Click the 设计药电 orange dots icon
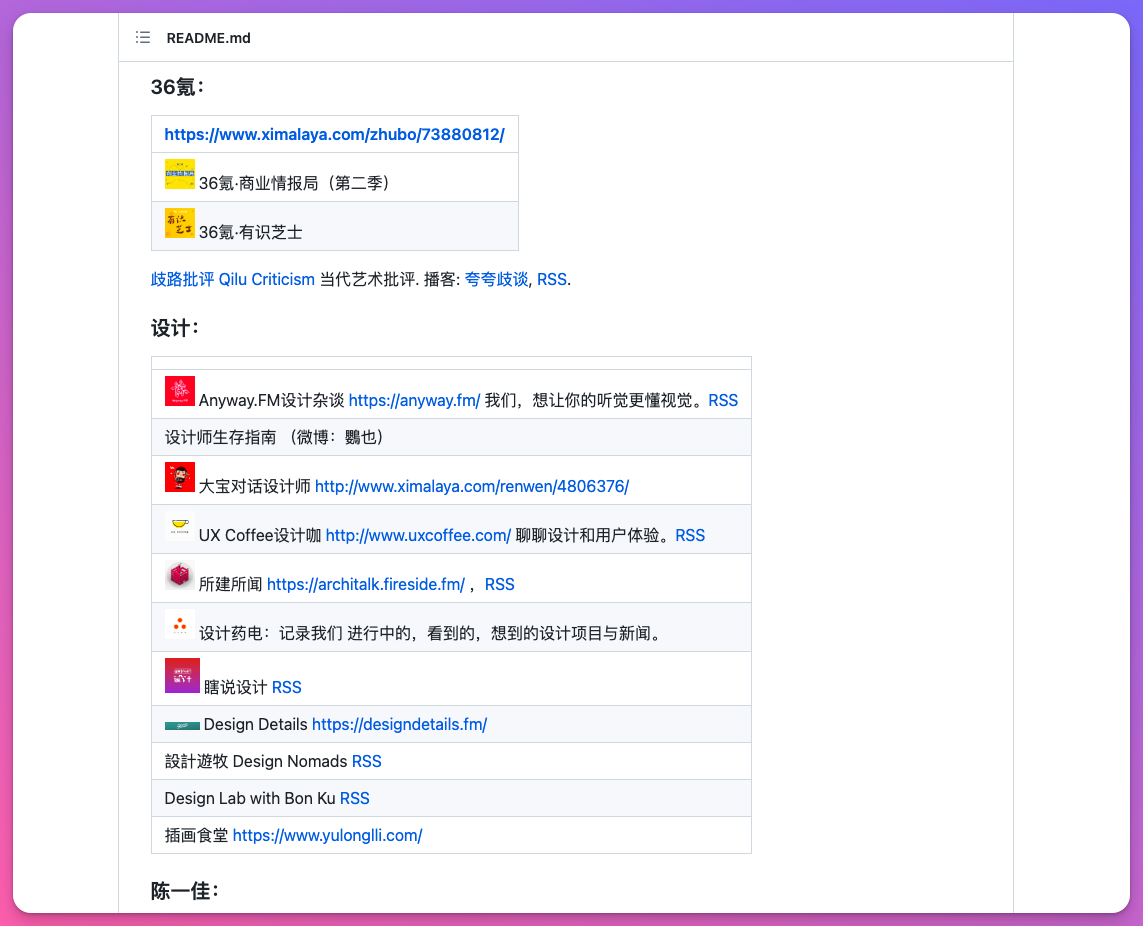 pos(179,623)
